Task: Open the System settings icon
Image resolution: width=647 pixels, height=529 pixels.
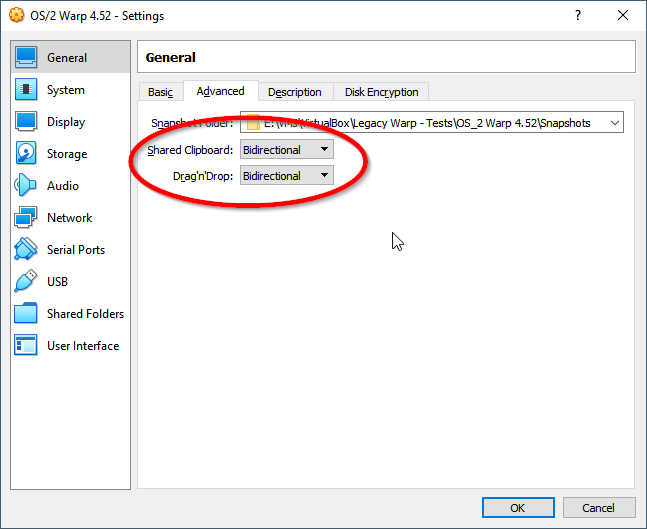Action: click(x=26, y=89)
